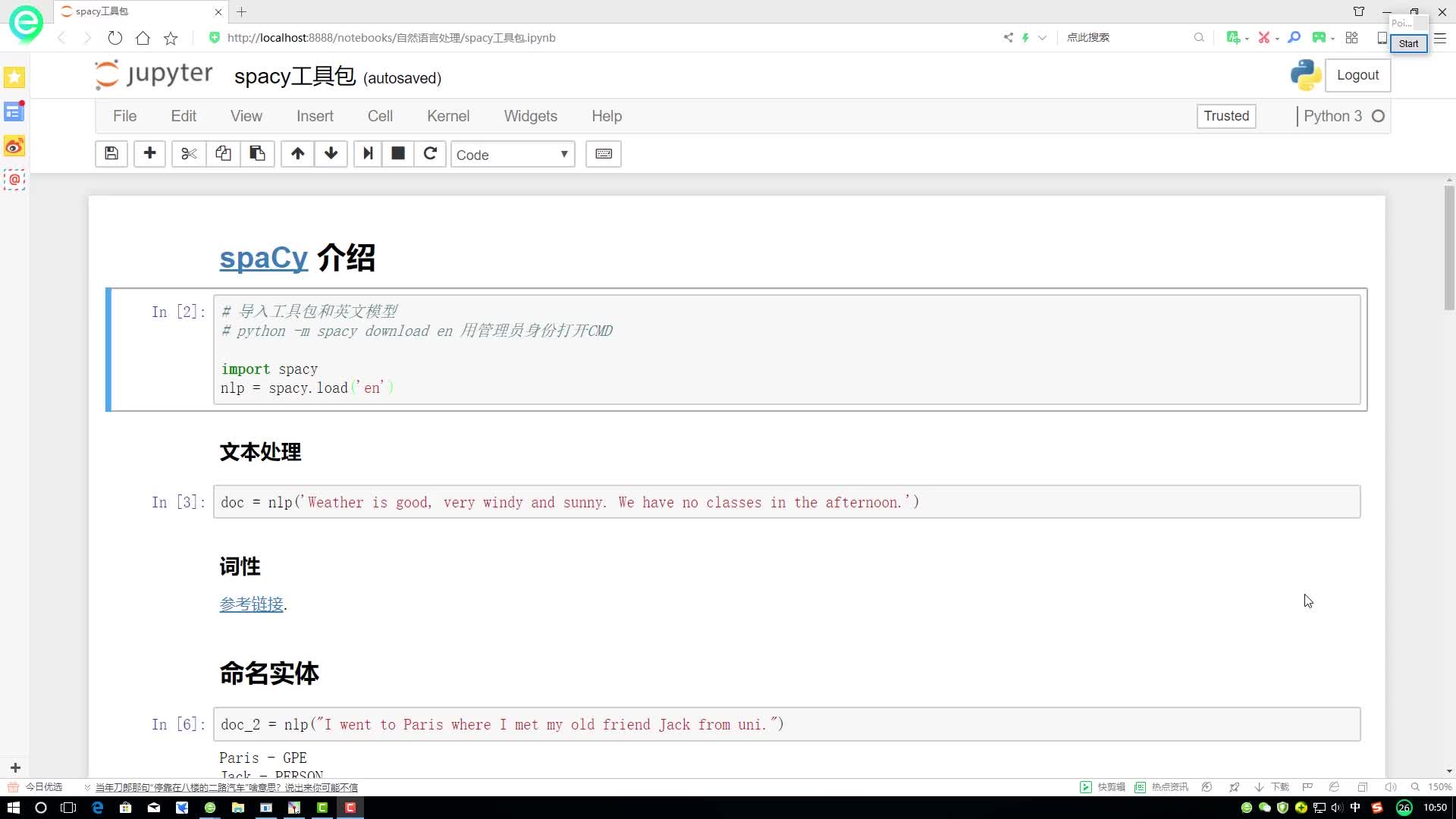1456x819 pixels.
Task: Move selected cell down arrow
Action: [x=331, y=154]
